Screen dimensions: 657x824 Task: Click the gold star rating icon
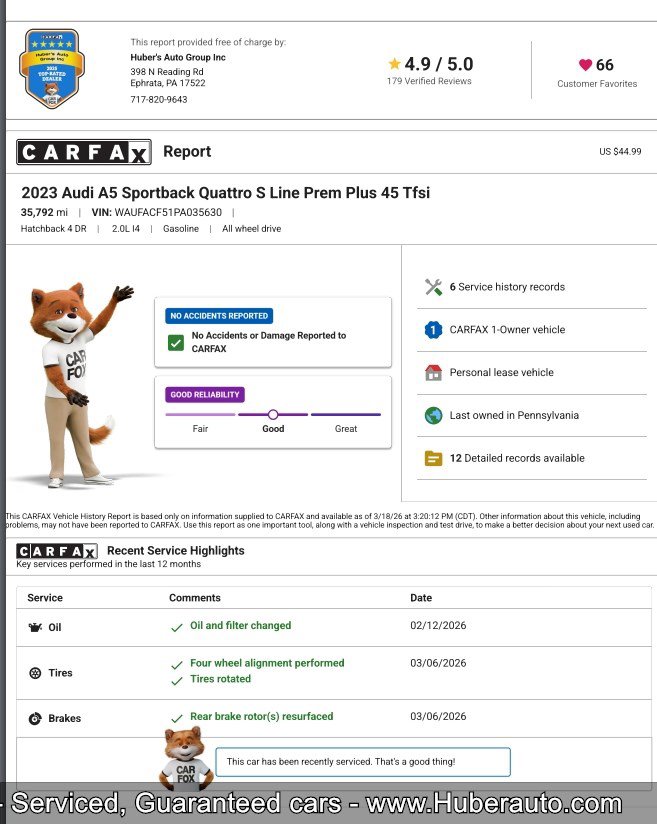click(x=395, y=64)
